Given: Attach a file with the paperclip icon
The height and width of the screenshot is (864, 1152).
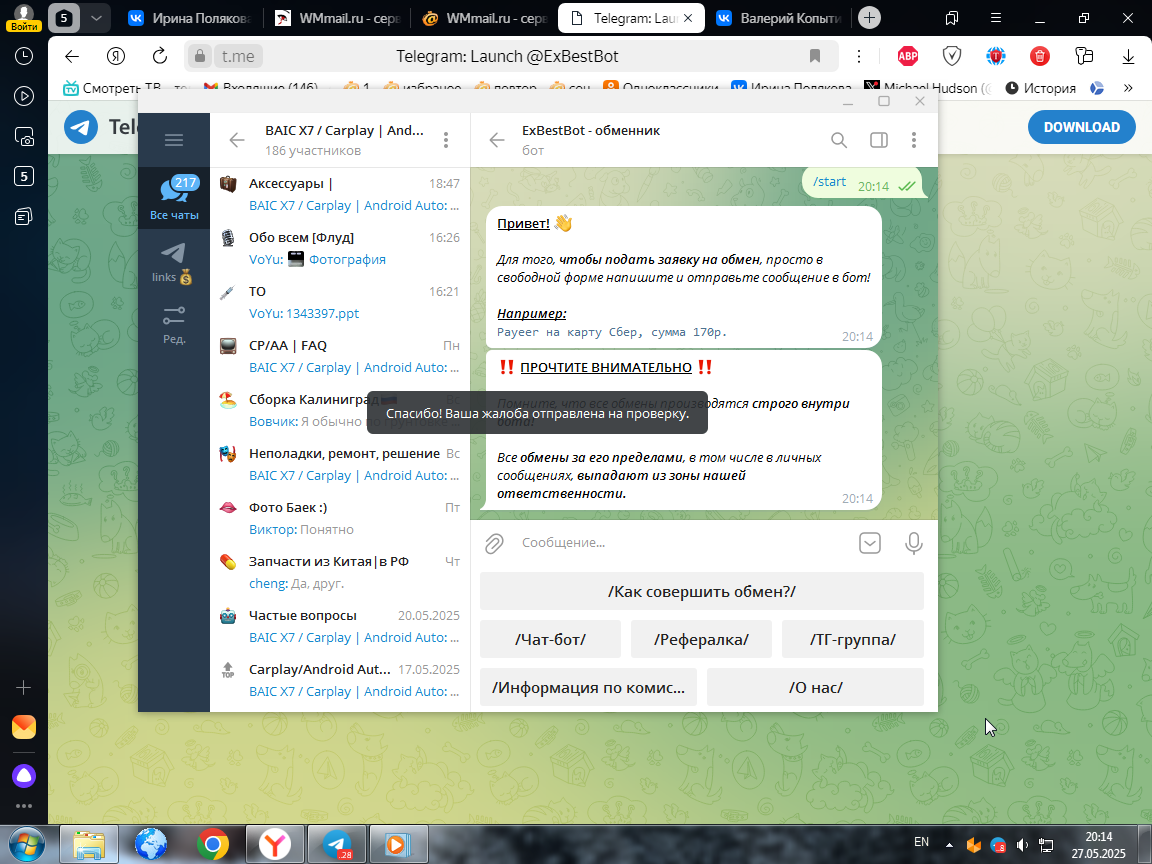Looking at the screenshot, I should click(494, 543).
